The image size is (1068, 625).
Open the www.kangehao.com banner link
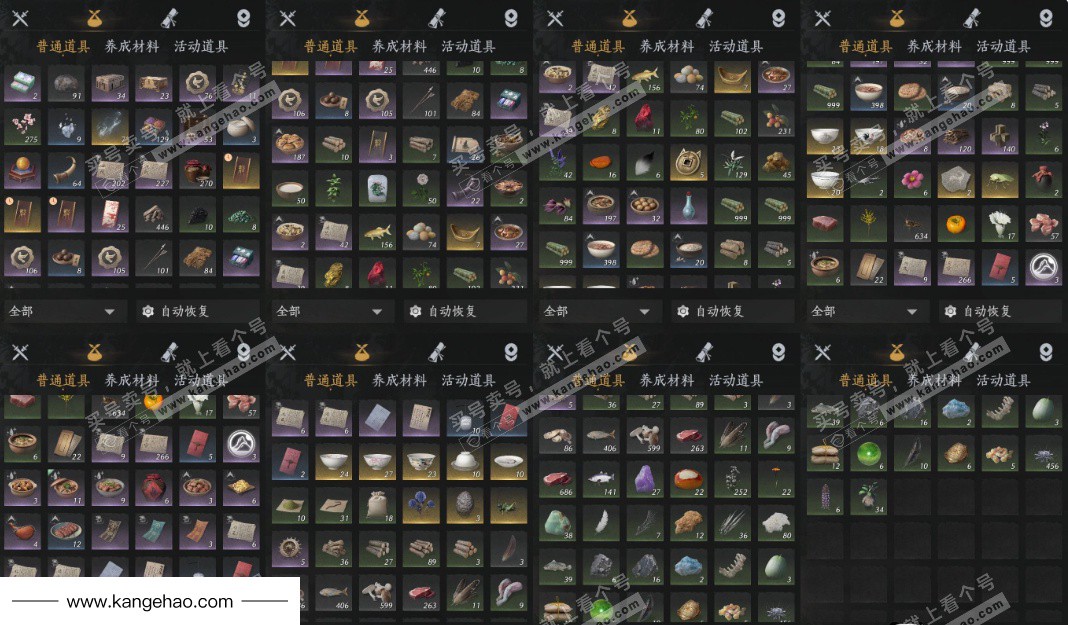pyautogui.click(x=150, y=602)
